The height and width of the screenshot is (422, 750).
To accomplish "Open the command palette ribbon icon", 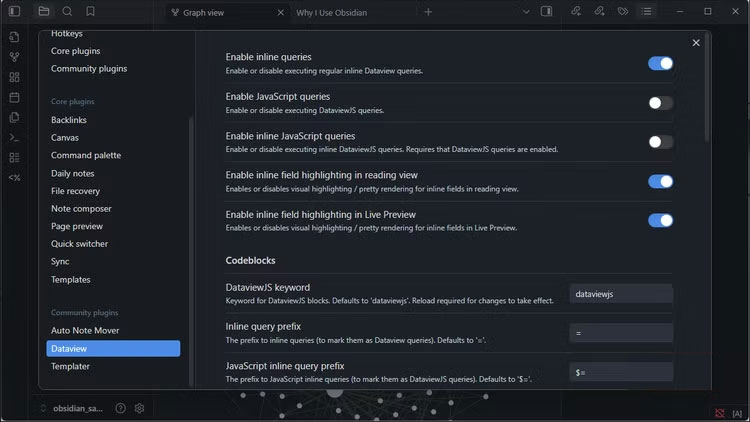I will [14, 137].
